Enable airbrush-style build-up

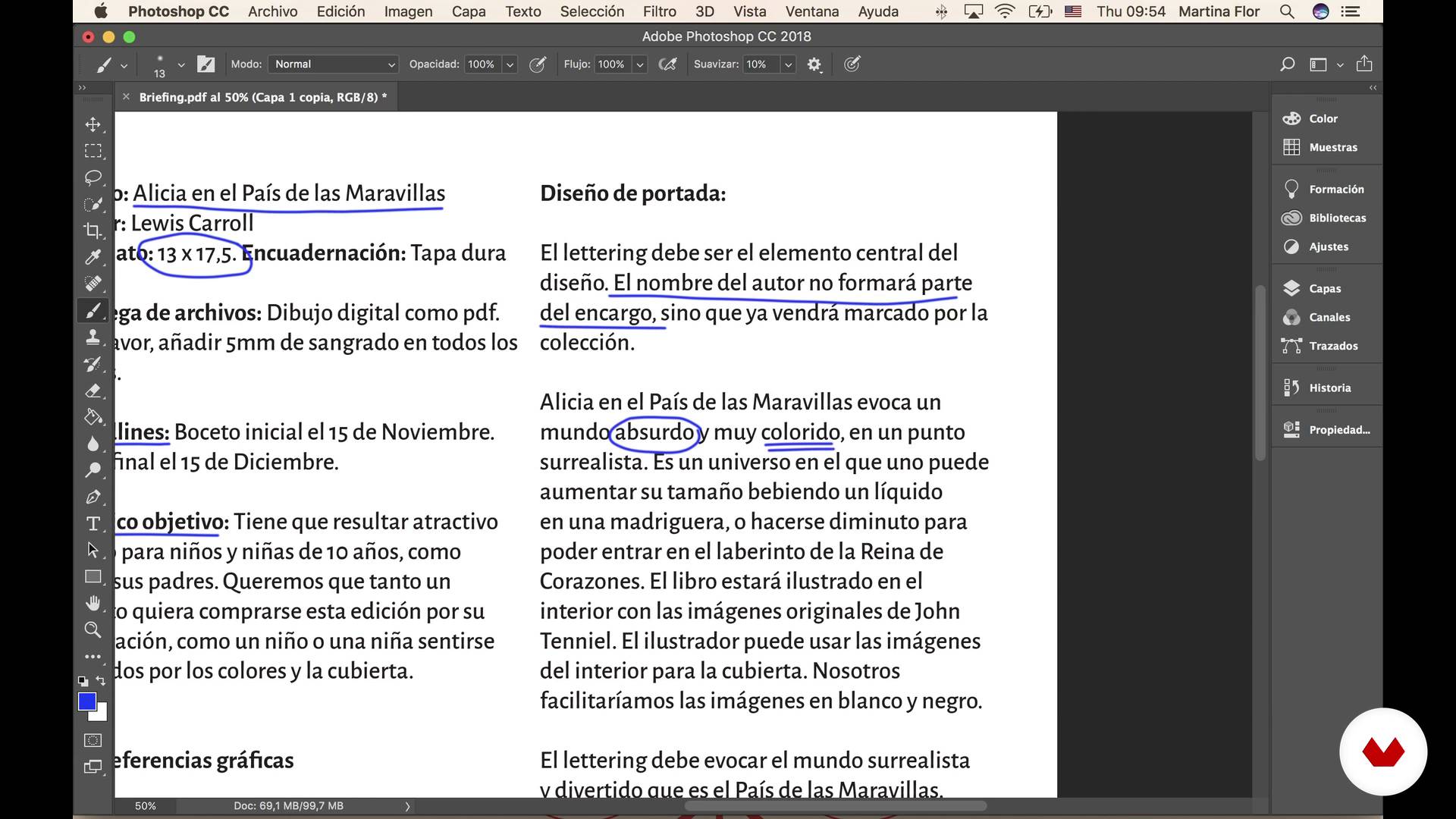click(x=667, y=64)
